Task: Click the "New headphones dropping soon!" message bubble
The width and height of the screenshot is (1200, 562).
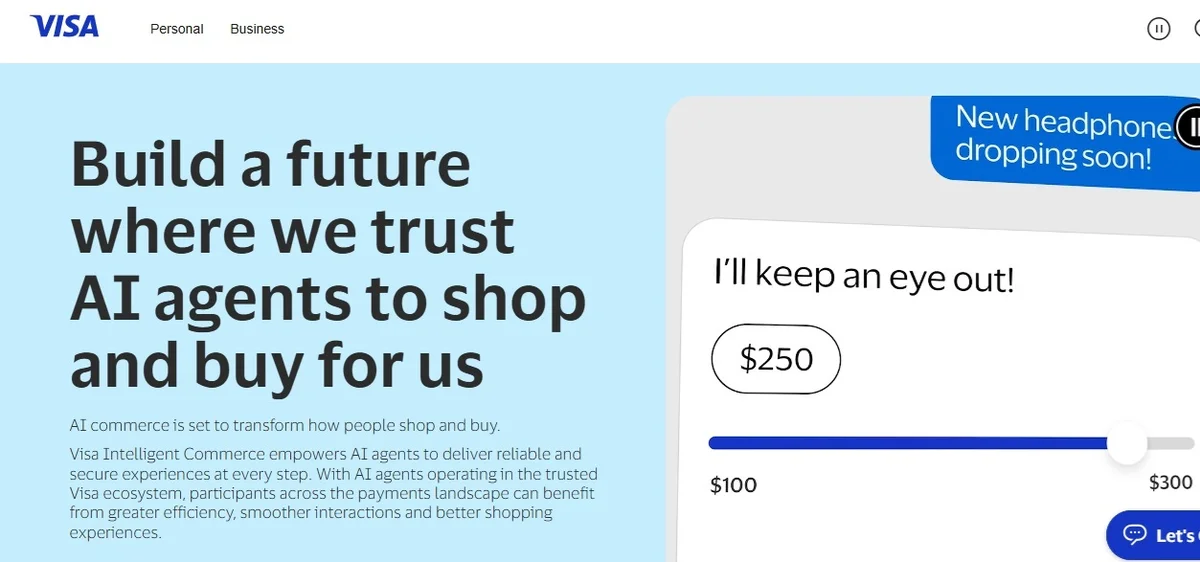Action: (x=1050, y=137)
